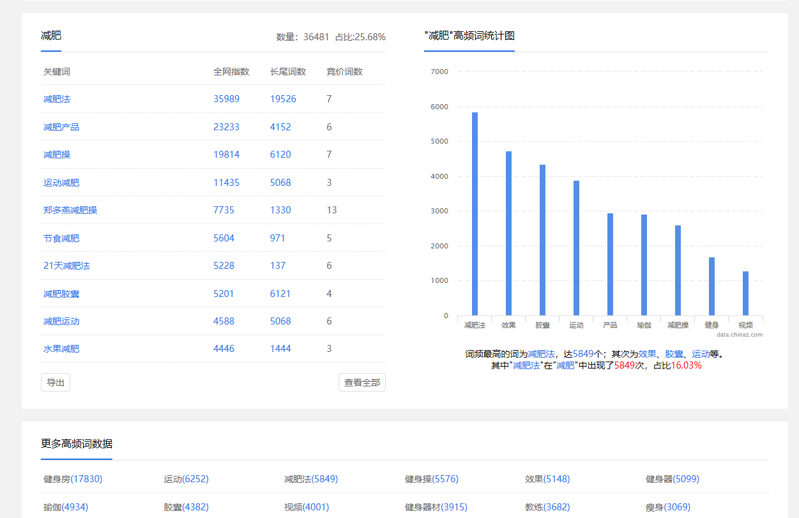799x518 pixels.
Task: Click the 长尾词数 column header
Action: click(x=287, y=72)
